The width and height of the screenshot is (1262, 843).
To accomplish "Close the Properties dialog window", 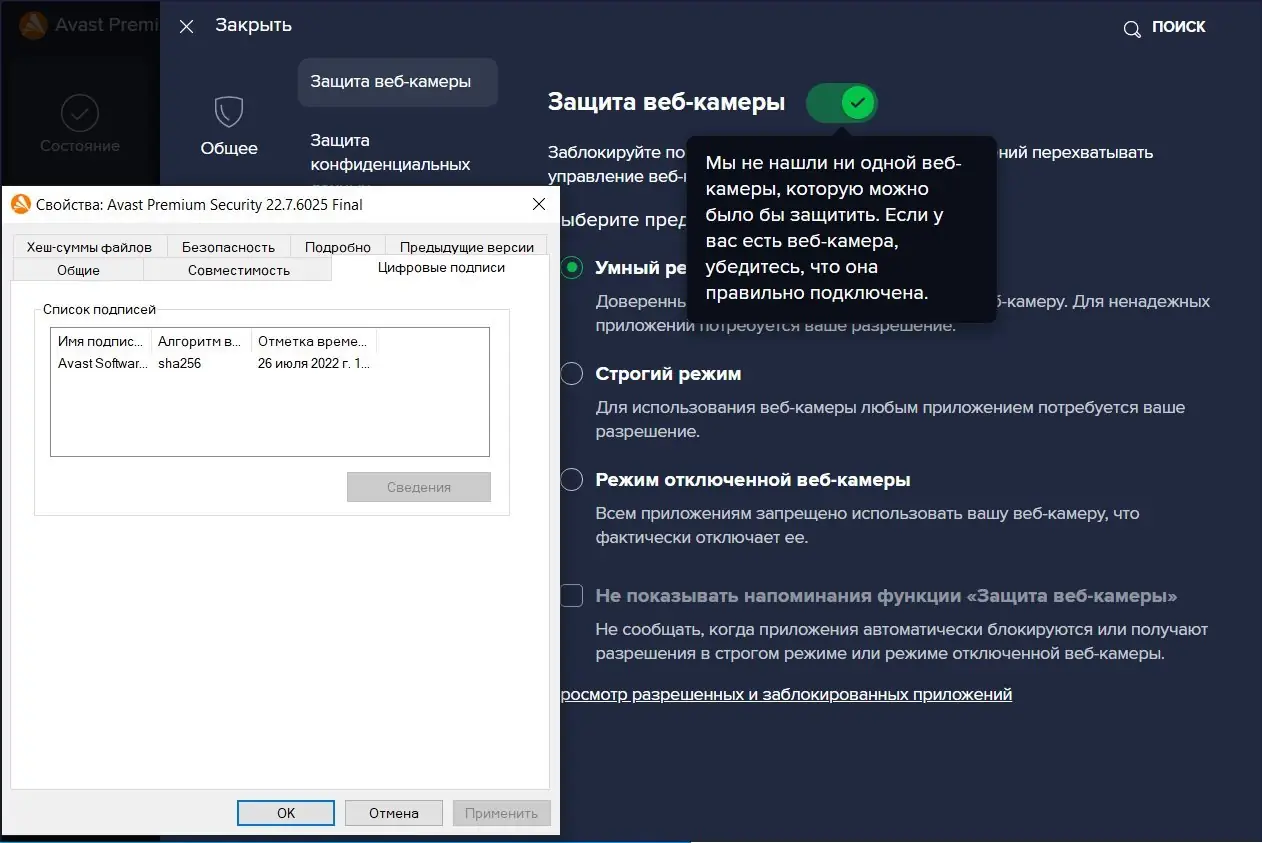I will tap(539, 204).
